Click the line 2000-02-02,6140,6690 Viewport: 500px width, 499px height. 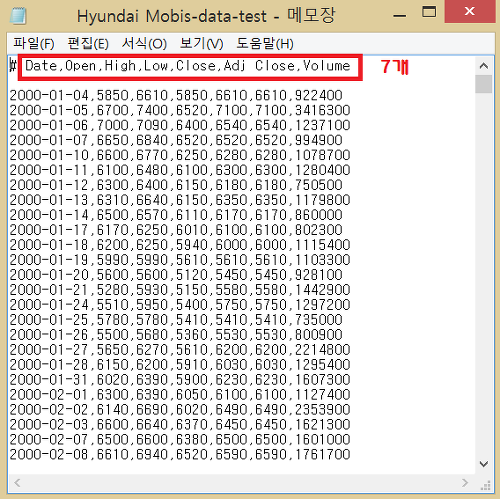coord(180,410)
